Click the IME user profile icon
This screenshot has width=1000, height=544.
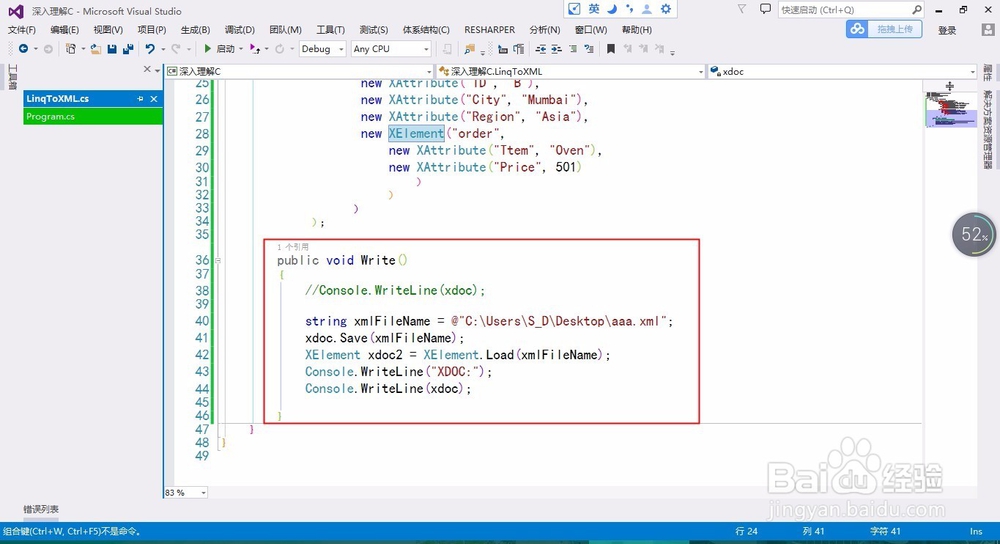tap(647, 8)
